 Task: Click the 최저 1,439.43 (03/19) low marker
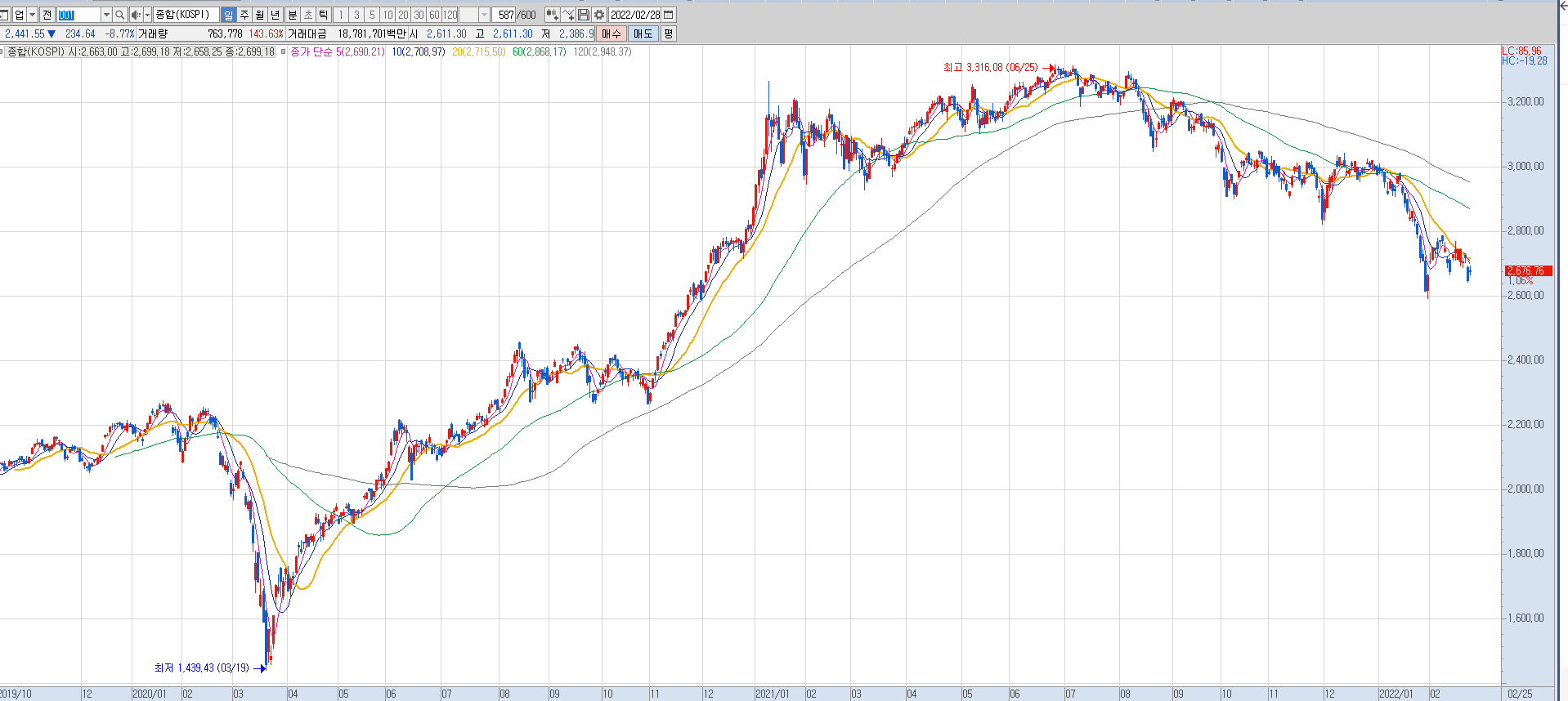coord(202,668)
